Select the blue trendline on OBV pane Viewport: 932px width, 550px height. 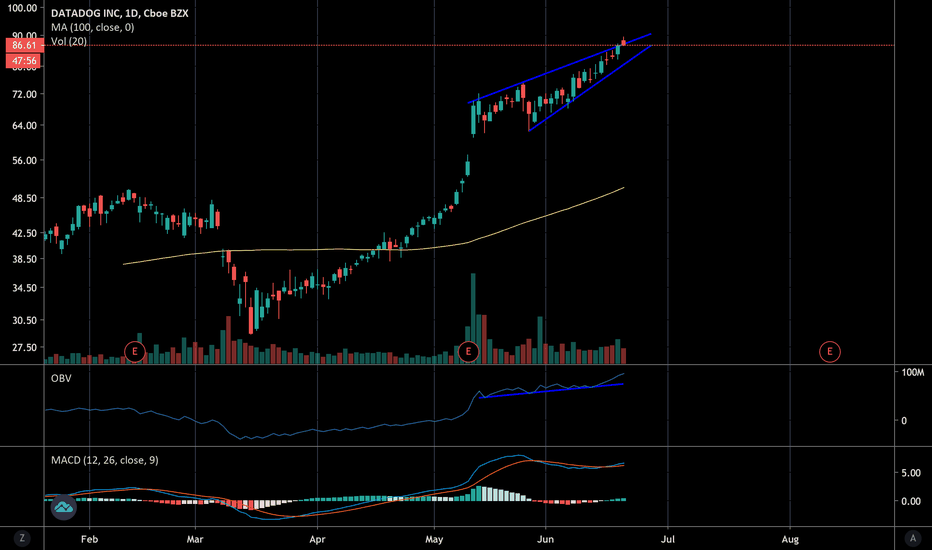(x=551, y=391)
